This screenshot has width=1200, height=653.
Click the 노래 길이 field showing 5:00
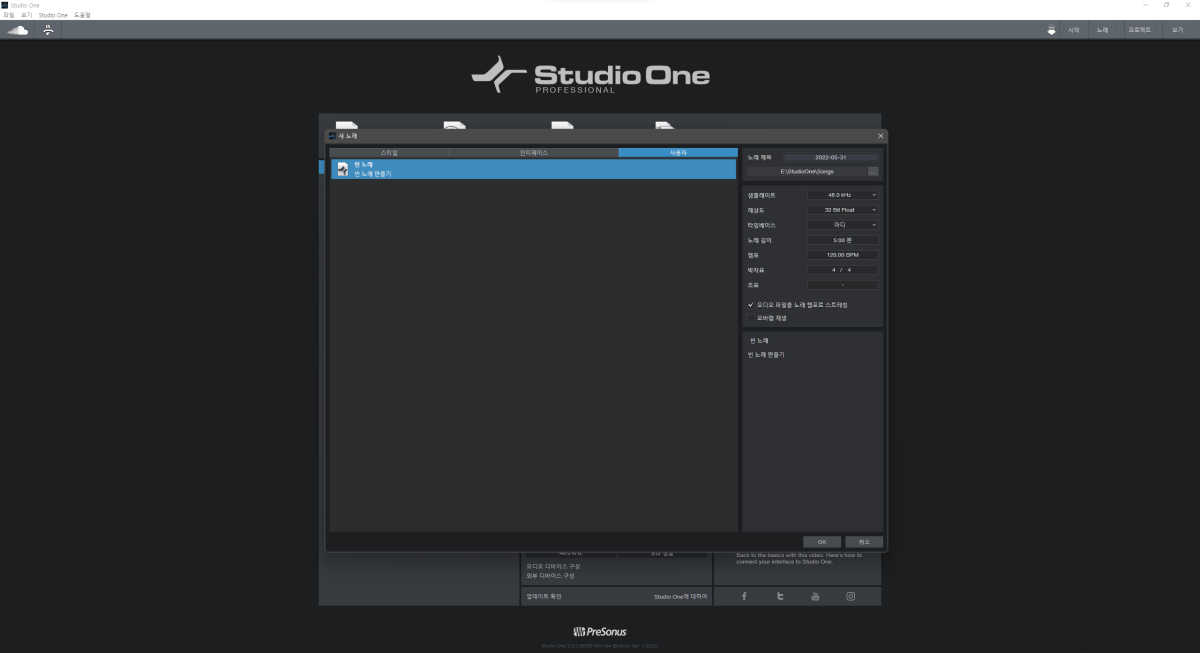click(x=842, y=240)
